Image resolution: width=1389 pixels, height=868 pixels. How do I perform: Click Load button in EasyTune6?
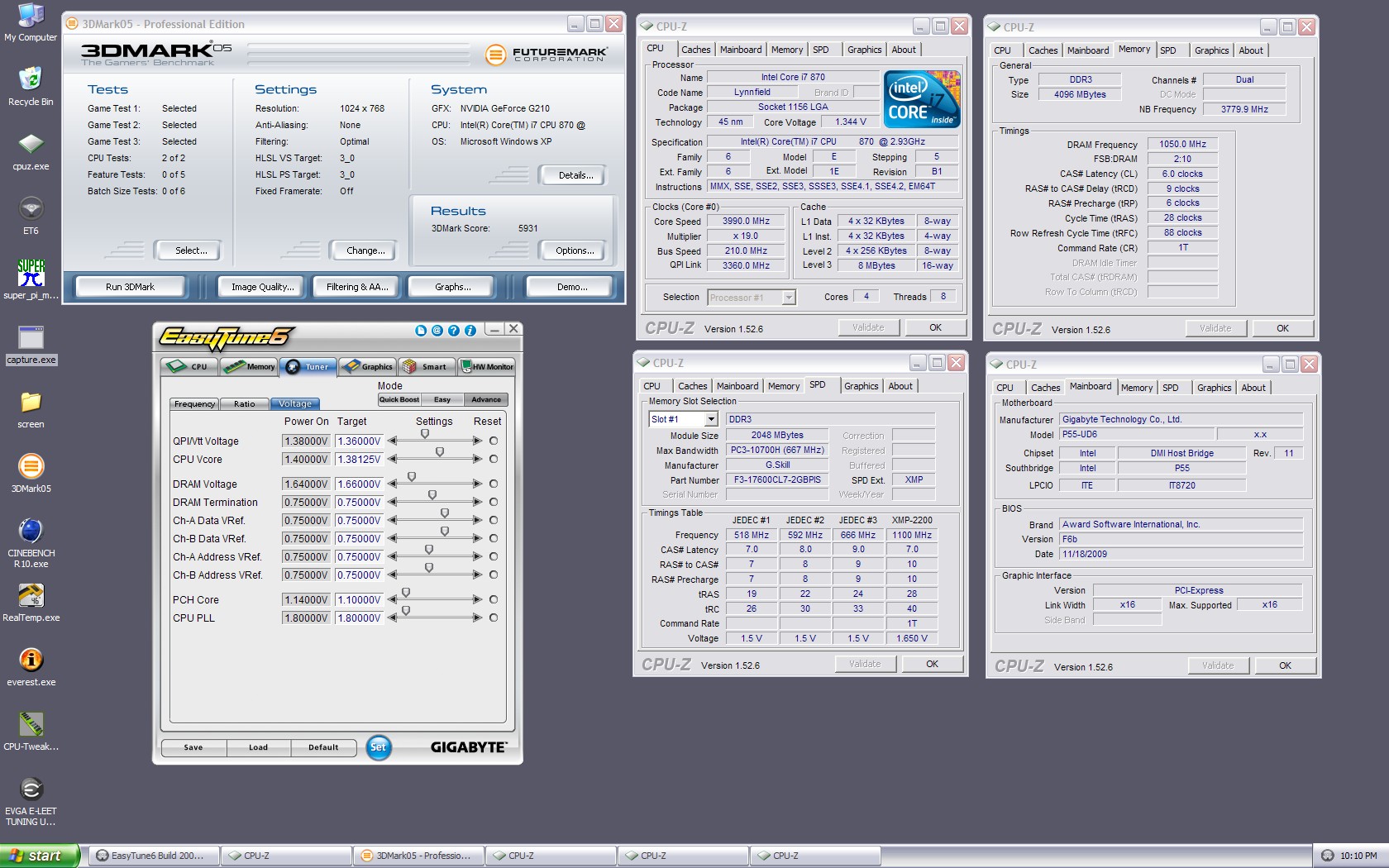point(258,747)
